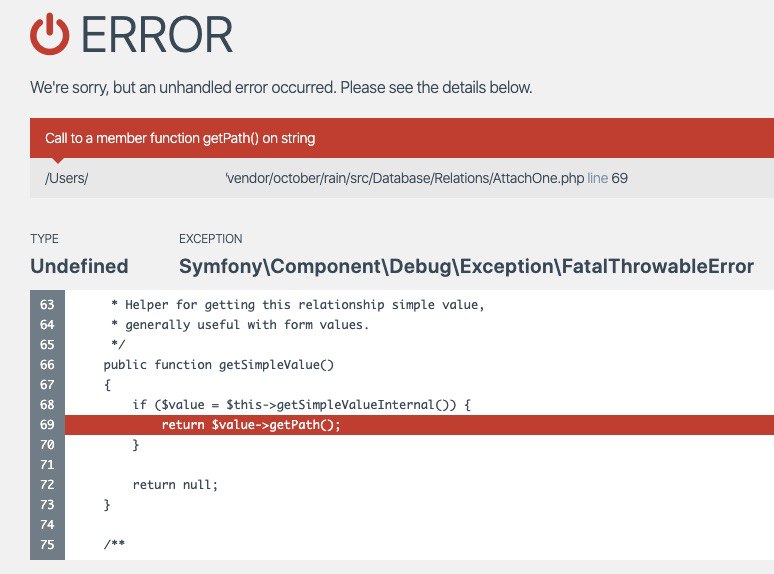Image resolution: width=774 pixels, height=574 pixels.
Task: Click the "Undefined" type value
Action: click(79, 267)
